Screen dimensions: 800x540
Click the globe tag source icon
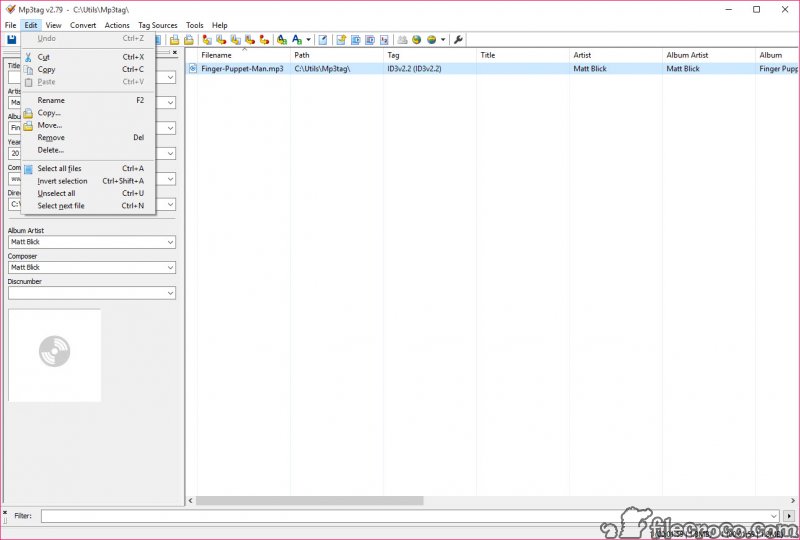tap(416, 39)
